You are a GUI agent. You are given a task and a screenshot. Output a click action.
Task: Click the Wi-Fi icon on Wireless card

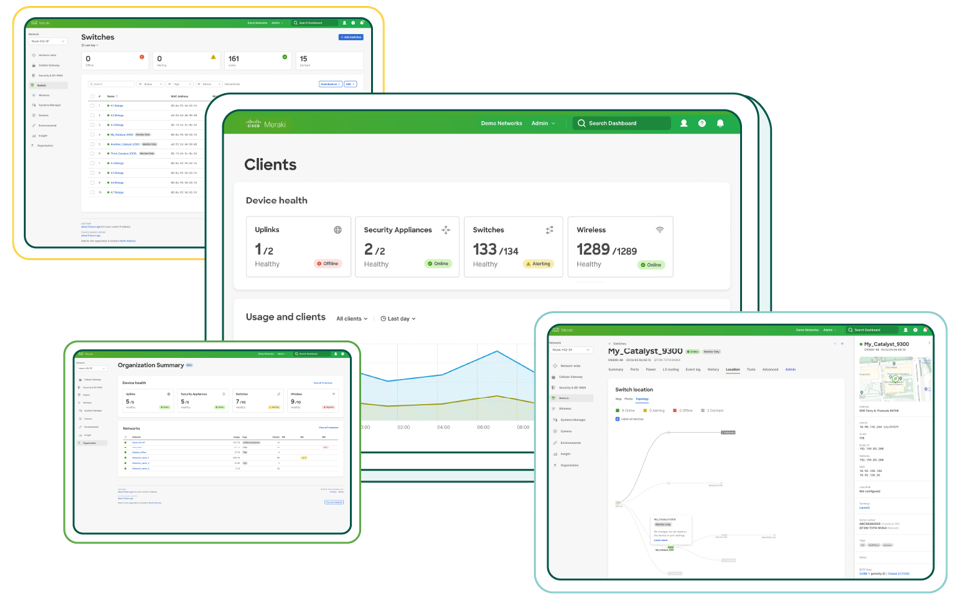(x=660, y=230)
